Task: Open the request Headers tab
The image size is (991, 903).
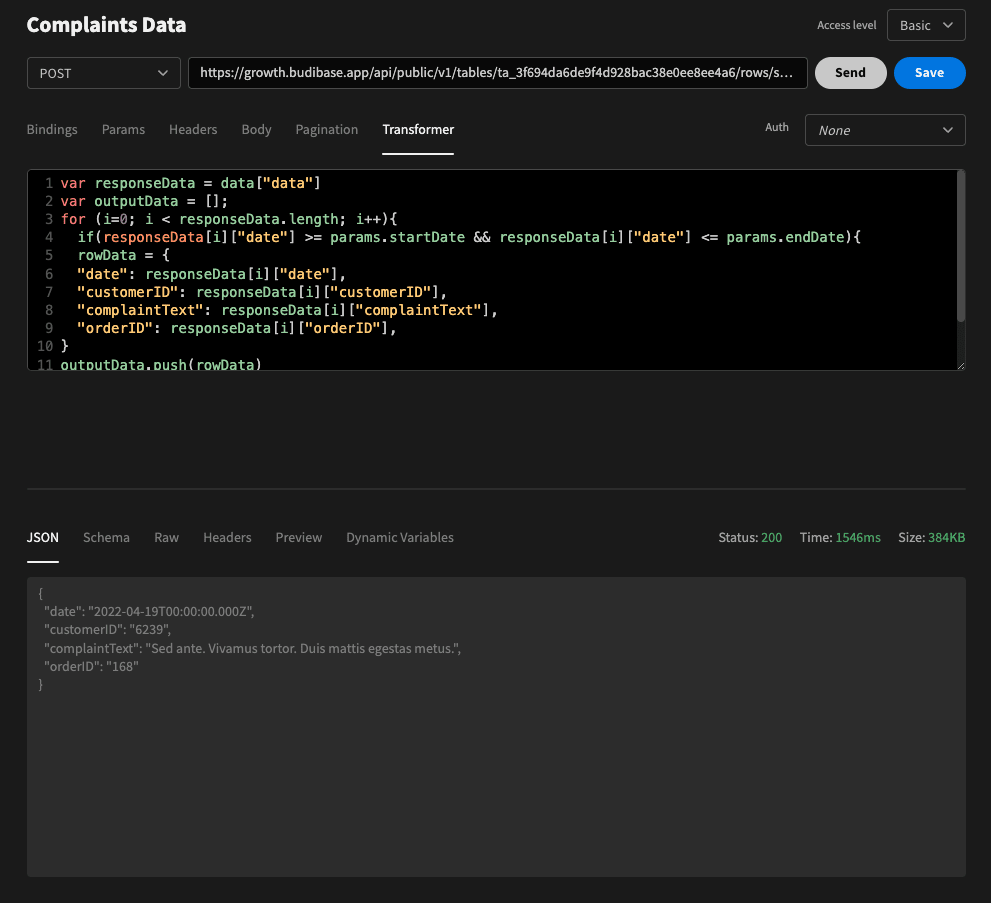Action: (x=193, y=130)
